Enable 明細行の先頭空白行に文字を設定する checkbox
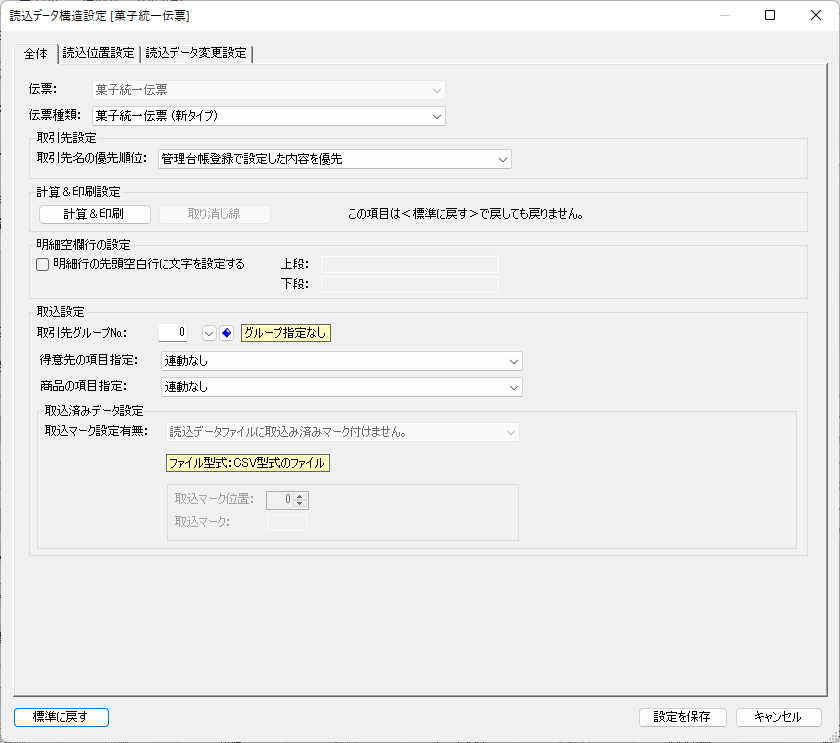Viewport: 840px width, 743px height. pyautogui.click(x=42, y=264)
